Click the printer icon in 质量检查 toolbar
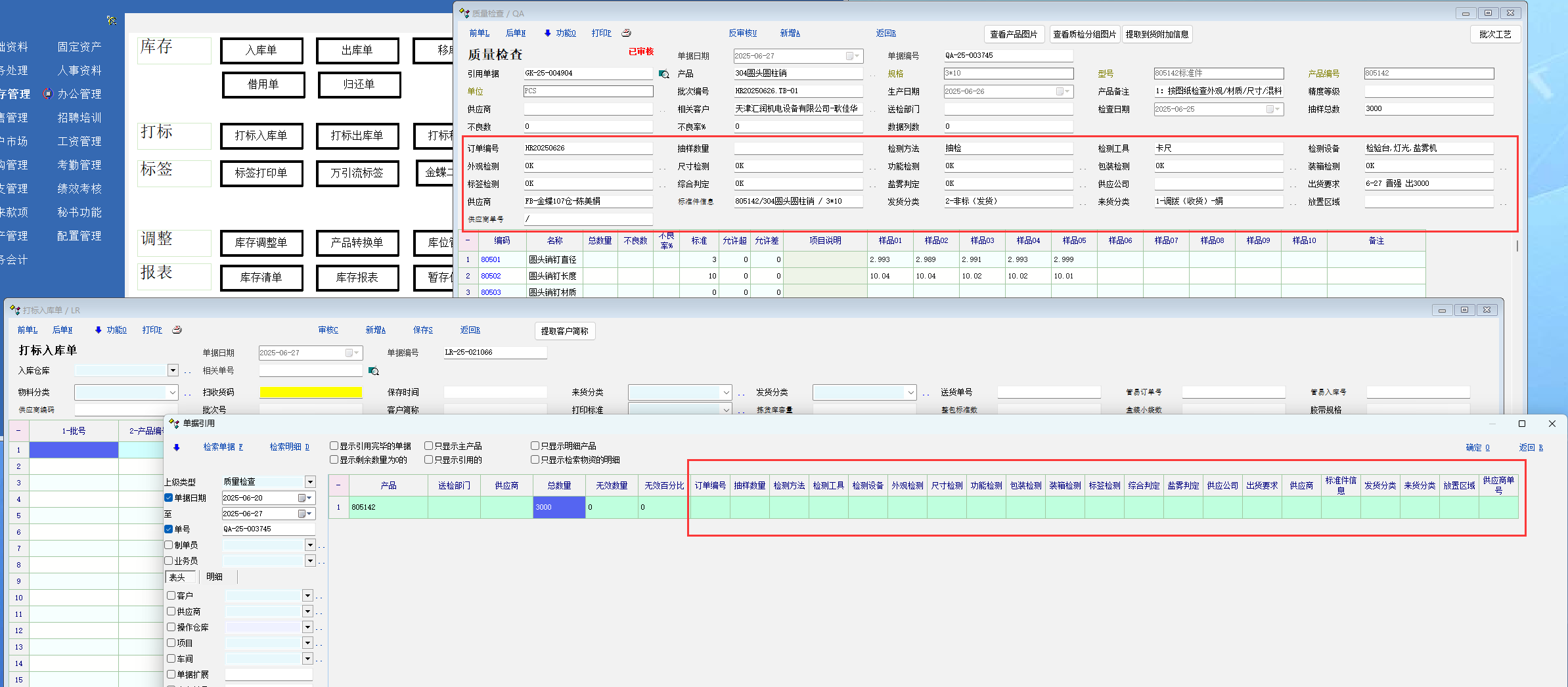The image size is (1568, 687). [626, 33]
